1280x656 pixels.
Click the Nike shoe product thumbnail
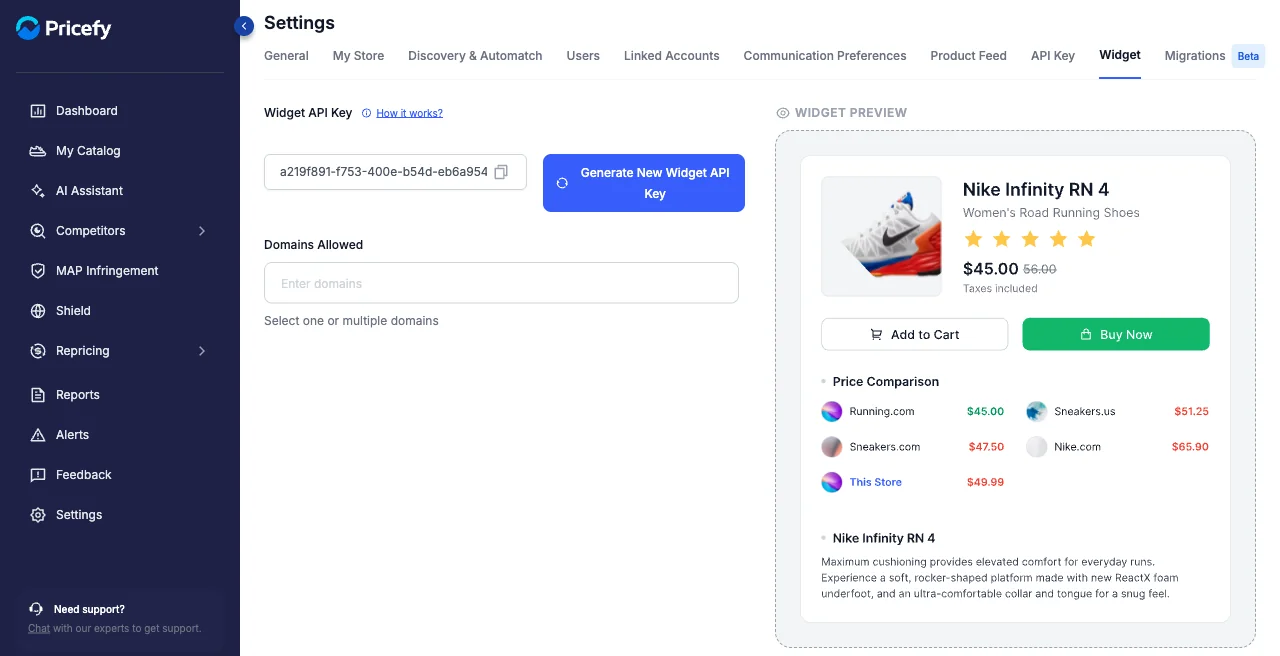click(x=881, y=236)
